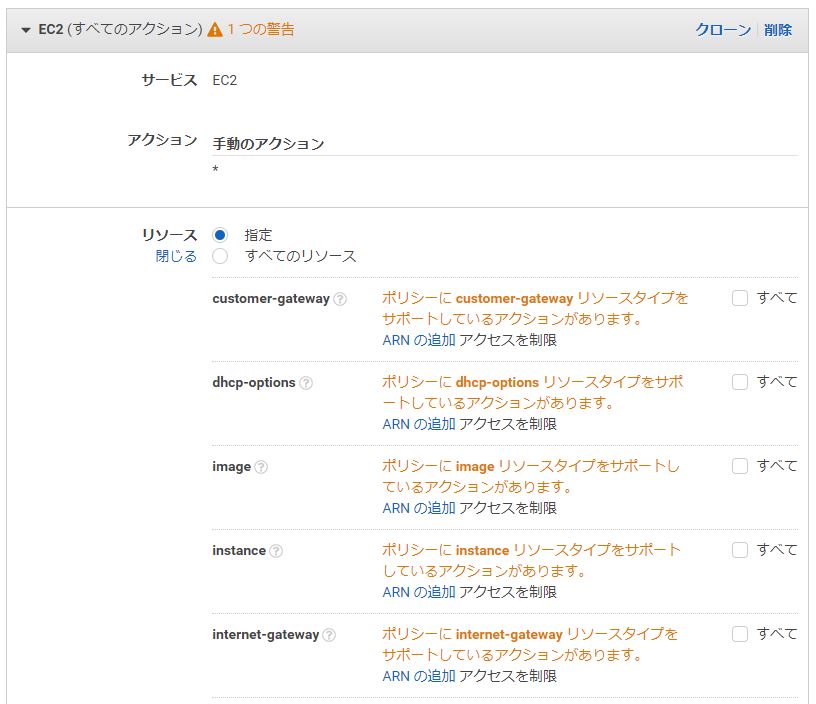Click ARN の追加 for instance
The image size is (816, 704).
[419, 592]
